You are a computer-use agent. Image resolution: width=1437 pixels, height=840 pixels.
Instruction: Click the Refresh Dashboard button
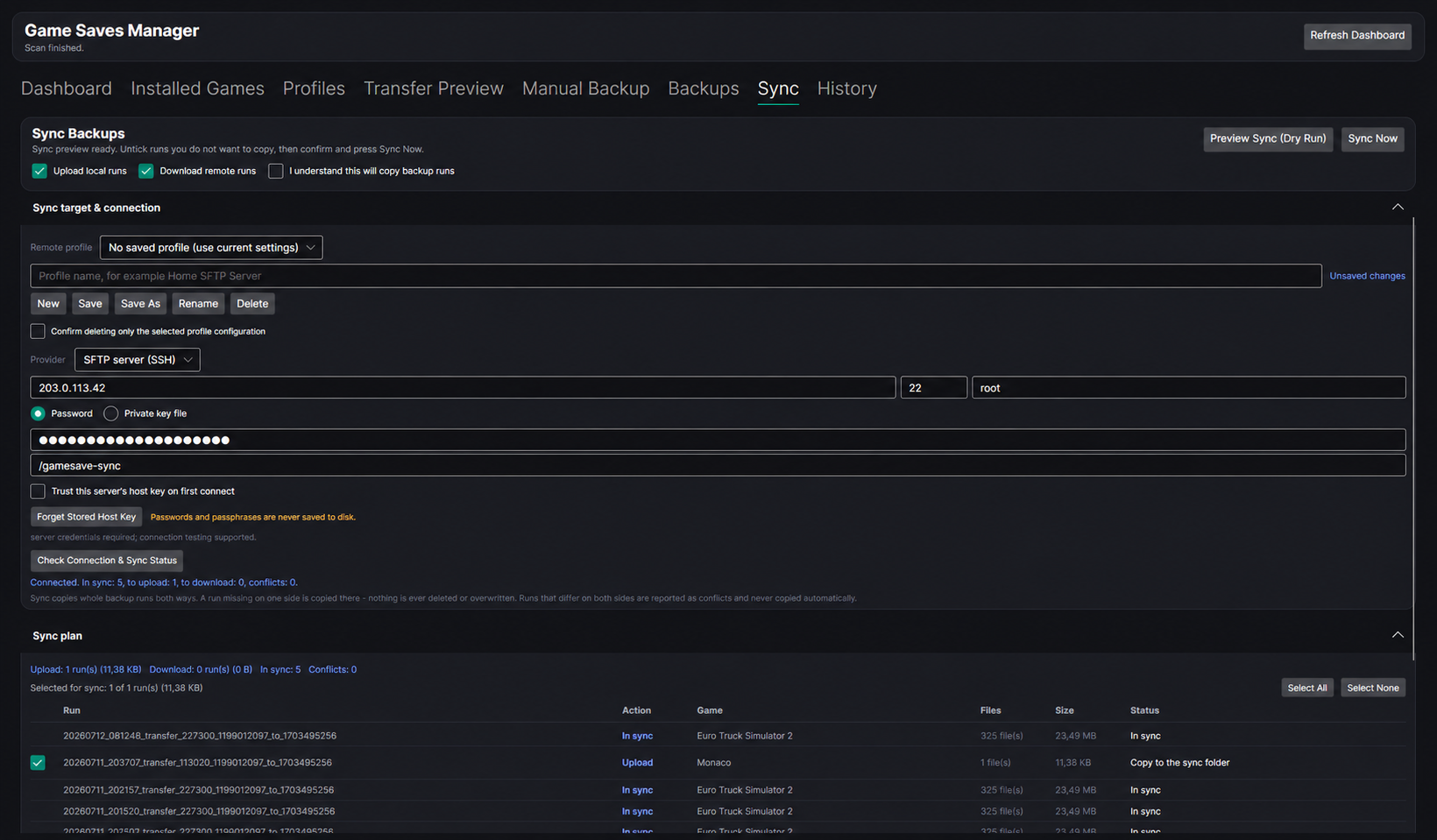(1357, 36)
